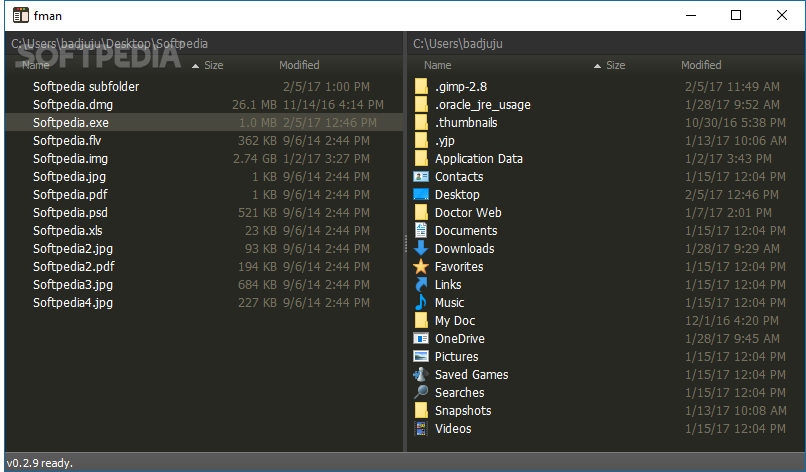Select the Downloads folder name
The width and height of the screenshot is (806, 472).
(464, 248)
